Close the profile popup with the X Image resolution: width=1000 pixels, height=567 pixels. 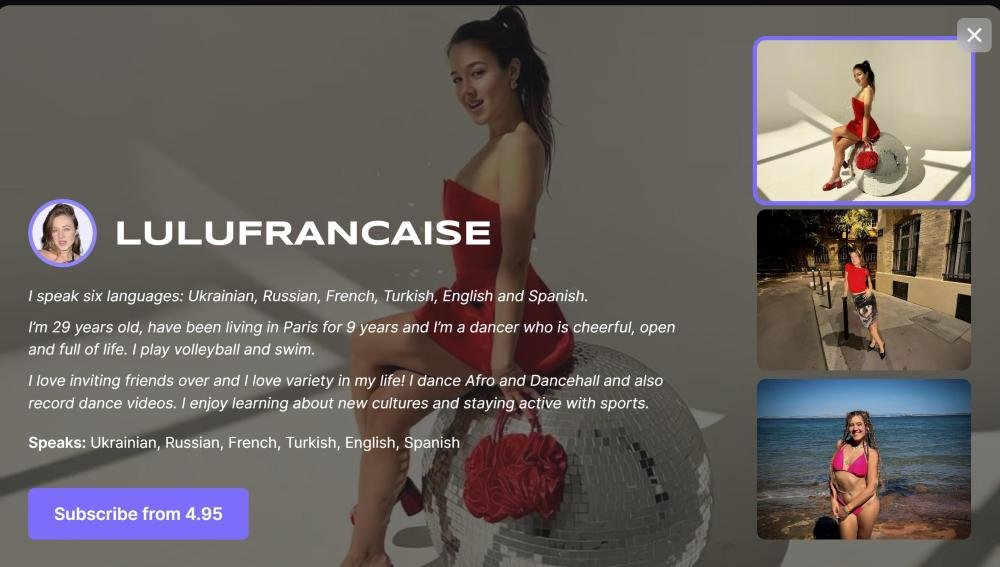click(x=974, y=35)
